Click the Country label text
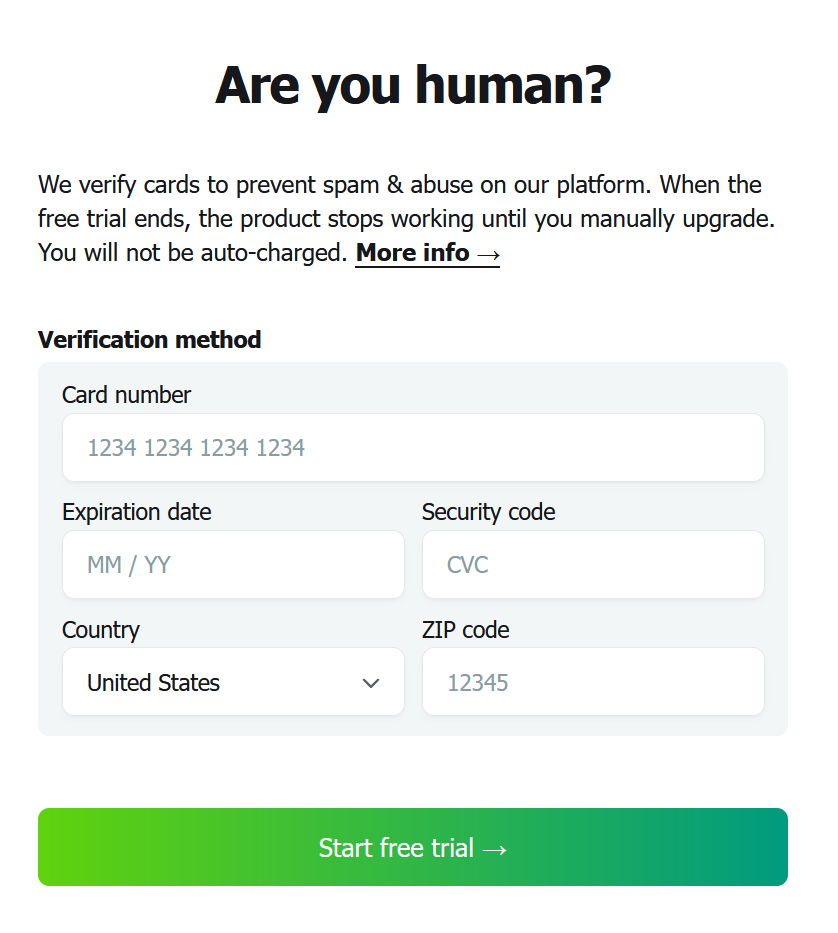 click(x=100, y=630)
